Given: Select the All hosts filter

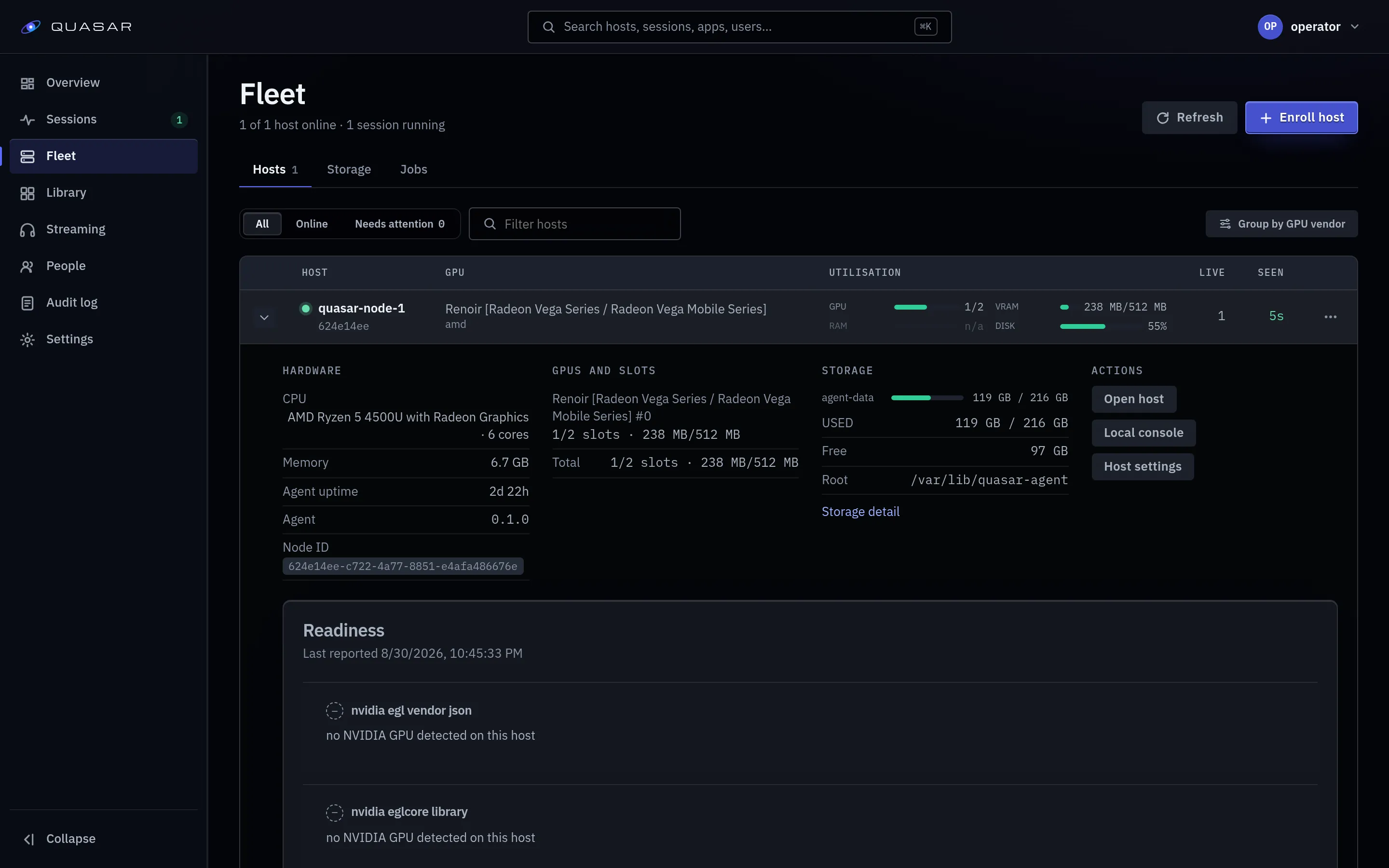Looking at the screenshot, I should click(262, 224).
